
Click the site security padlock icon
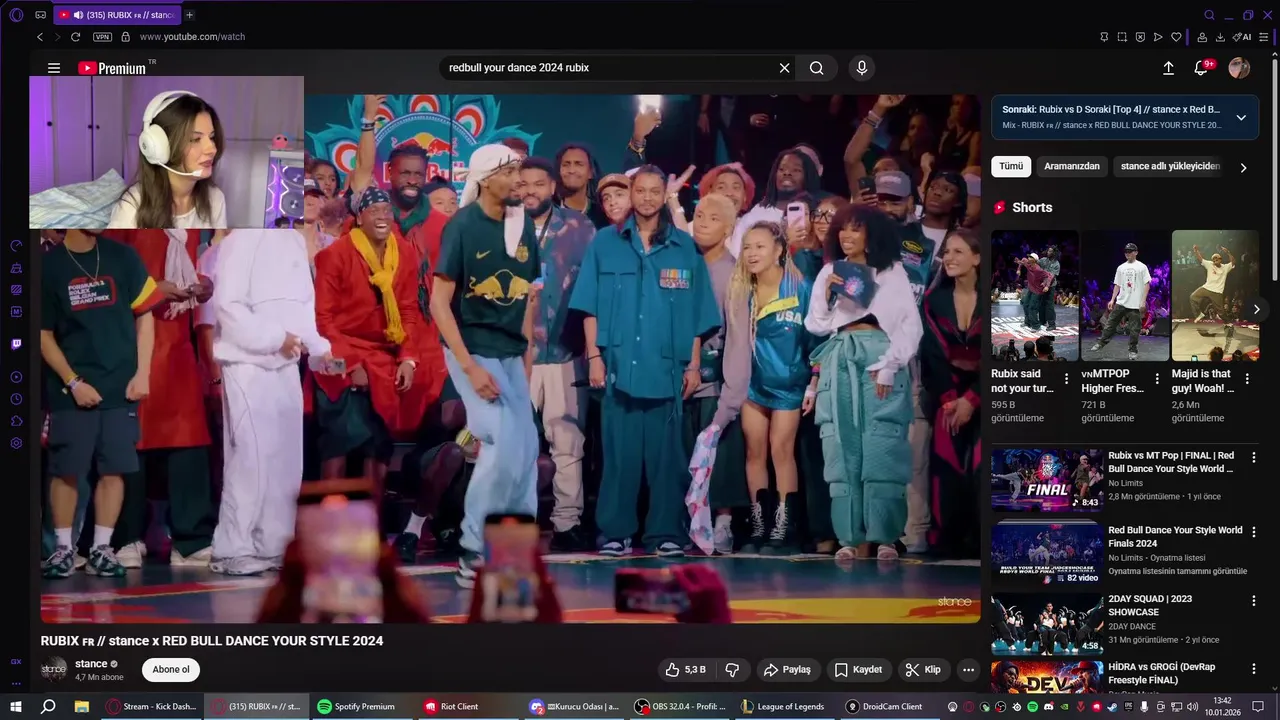125,37
